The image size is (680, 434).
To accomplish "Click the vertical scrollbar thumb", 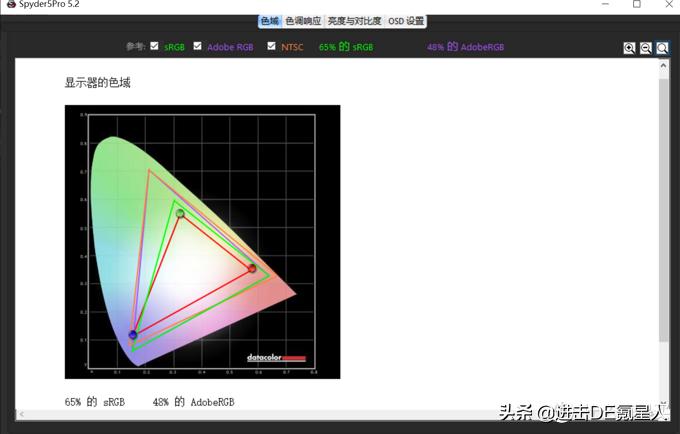I will click(664, 210).
